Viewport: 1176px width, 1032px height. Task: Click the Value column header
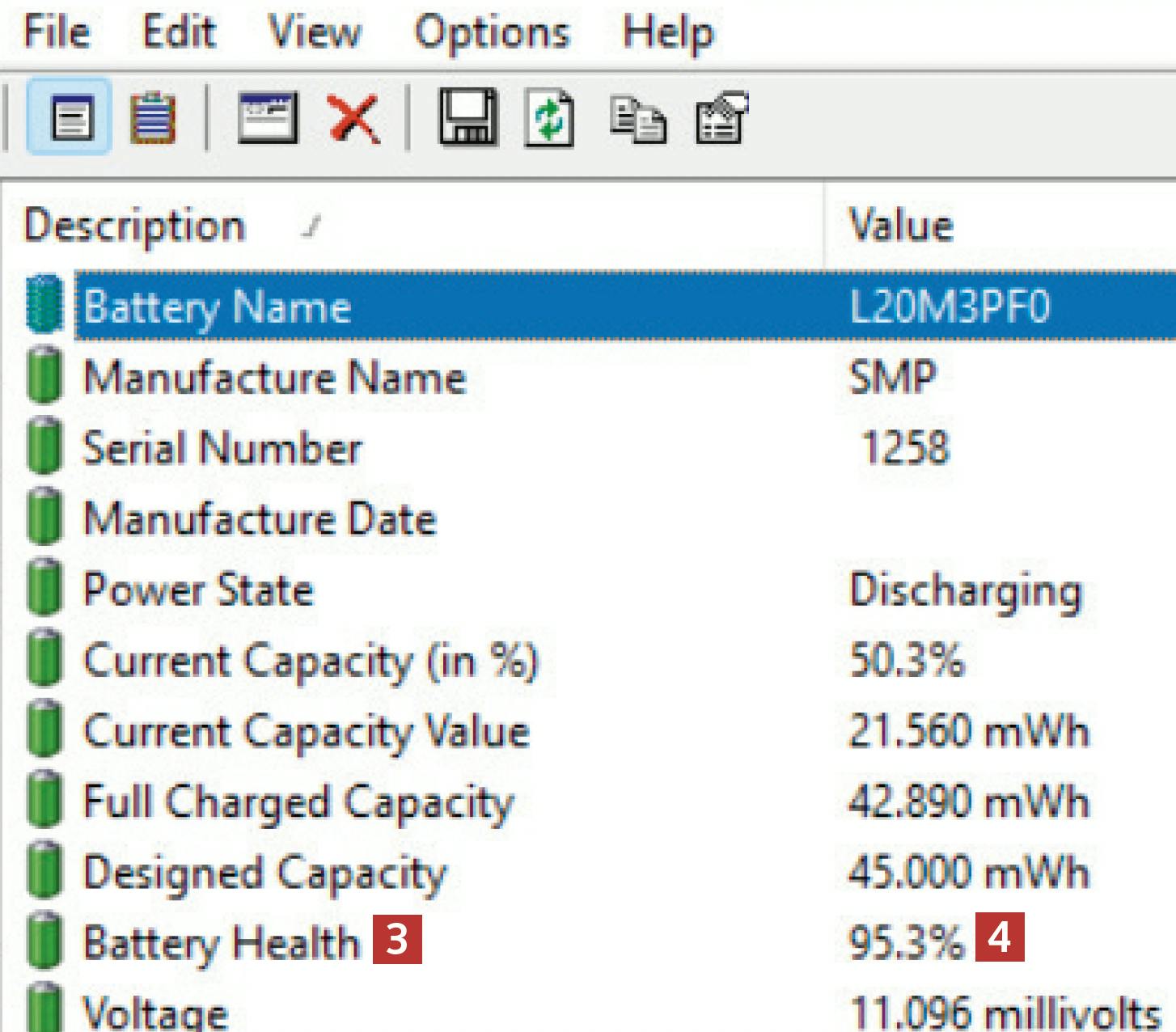coord(901,225)
